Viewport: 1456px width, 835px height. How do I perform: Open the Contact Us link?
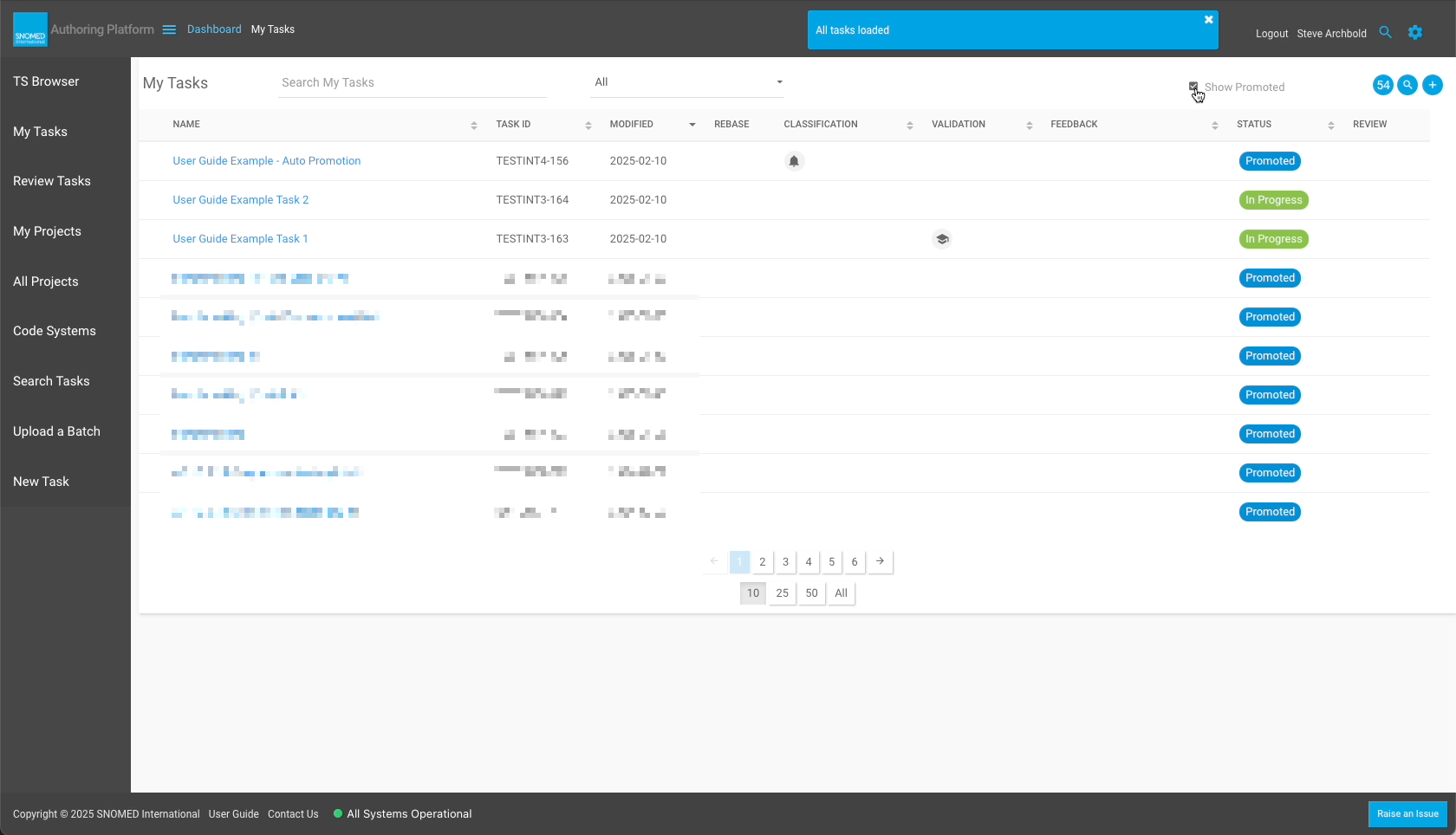click(293, 814)
